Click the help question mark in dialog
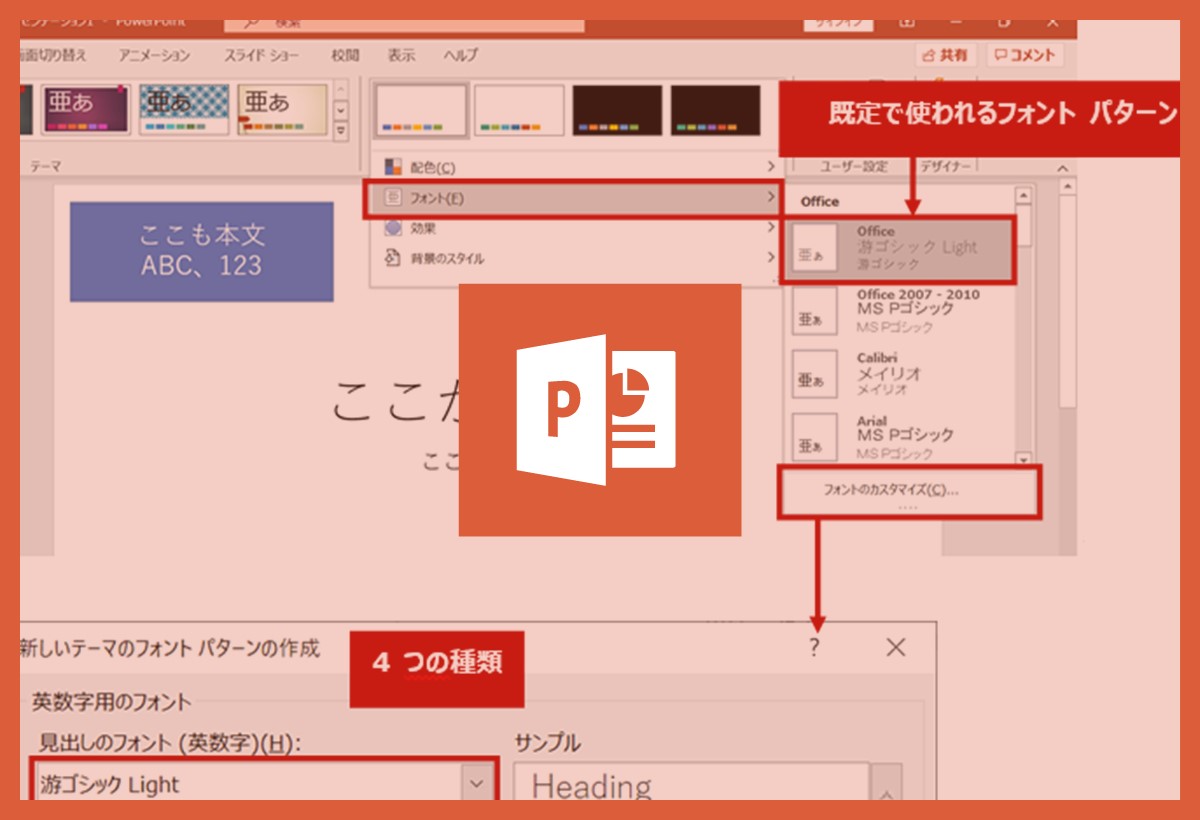Image resolution: width=1200 pixels, height=820 pixels. [814, 648]
